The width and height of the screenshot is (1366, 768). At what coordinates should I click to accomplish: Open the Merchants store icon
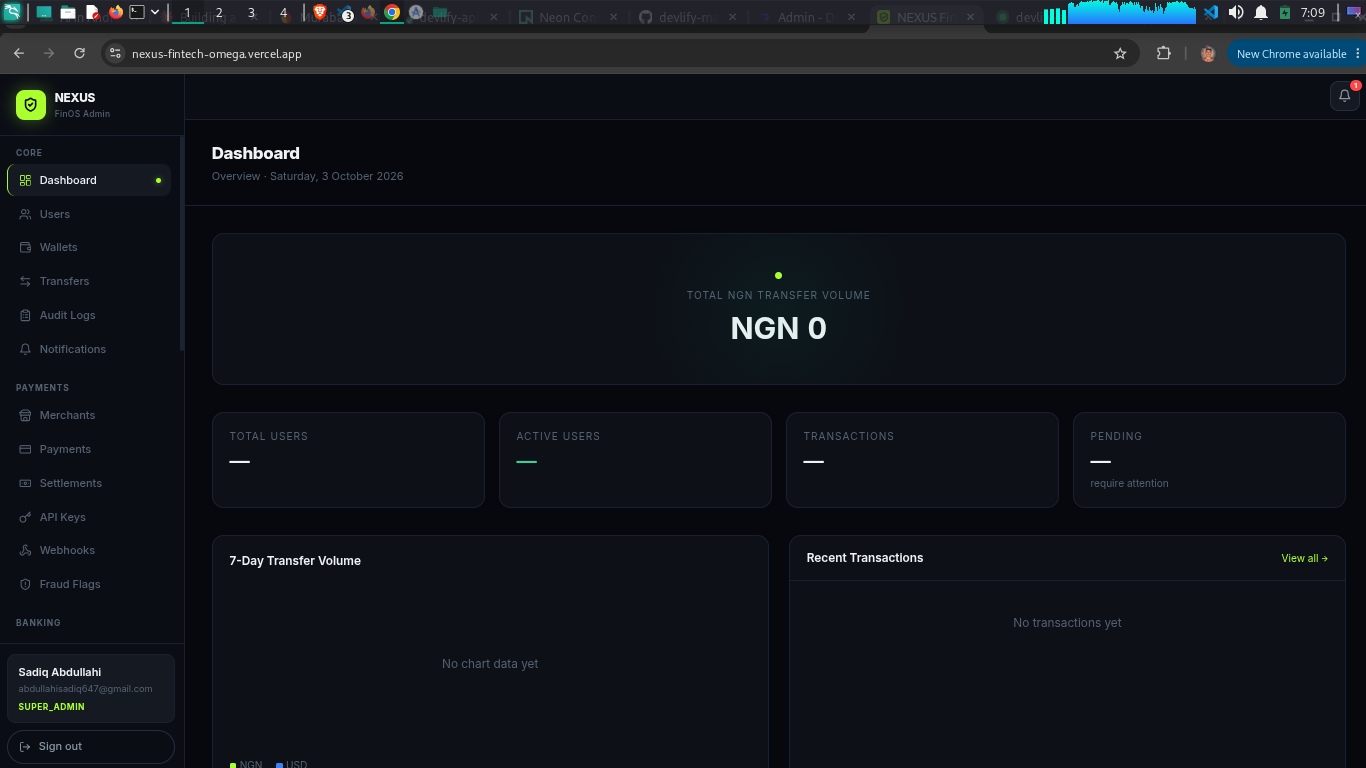pyautogui.click(x=26, y=415)
